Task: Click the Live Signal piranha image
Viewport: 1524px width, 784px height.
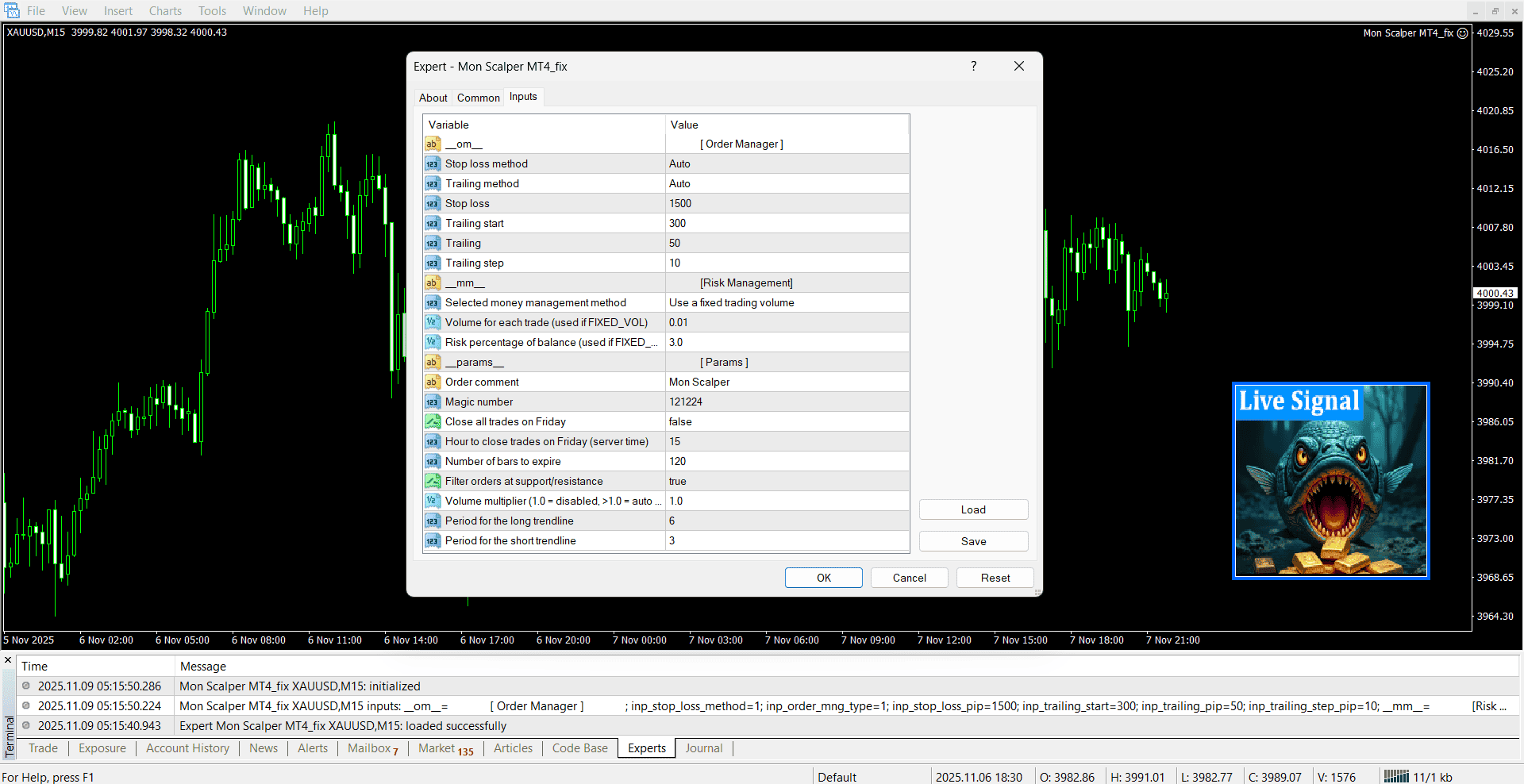Action: (1330, 482)
